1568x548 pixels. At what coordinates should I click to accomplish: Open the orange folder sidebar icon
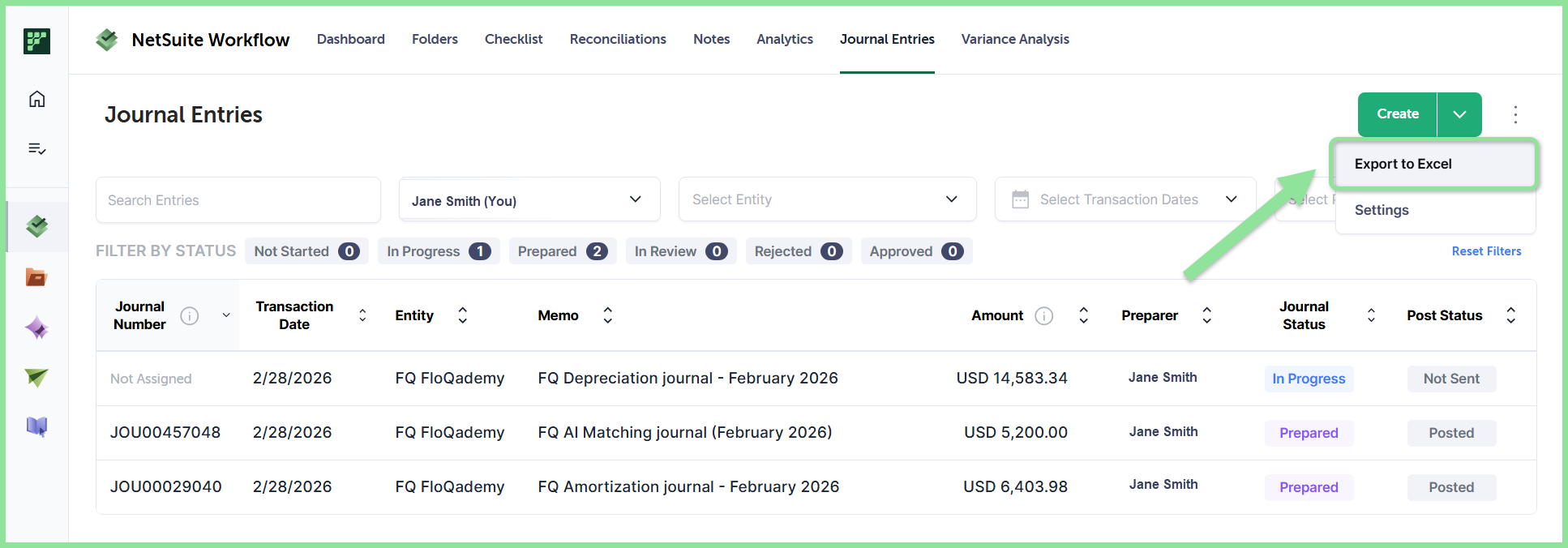click(x=36, y=277)
